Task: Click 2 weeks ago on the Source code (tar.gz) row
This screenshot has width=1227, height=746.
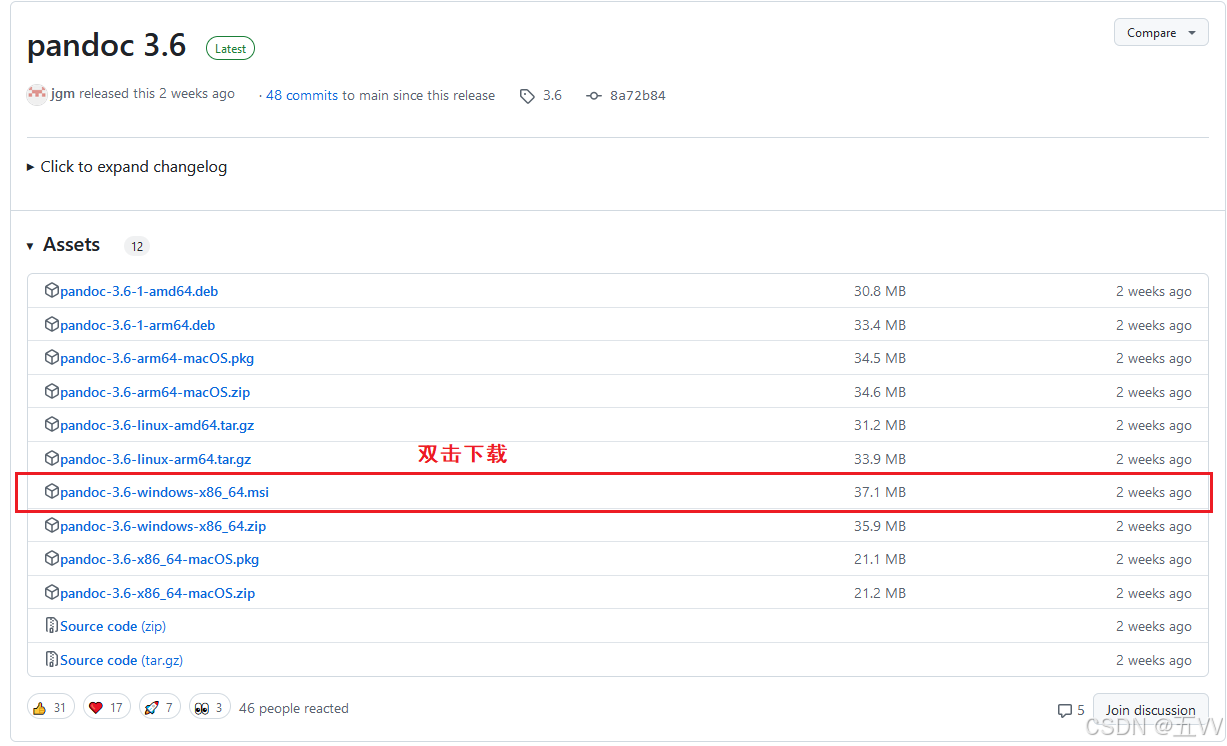Action: pyautogui.click(x=1154, y=660)
